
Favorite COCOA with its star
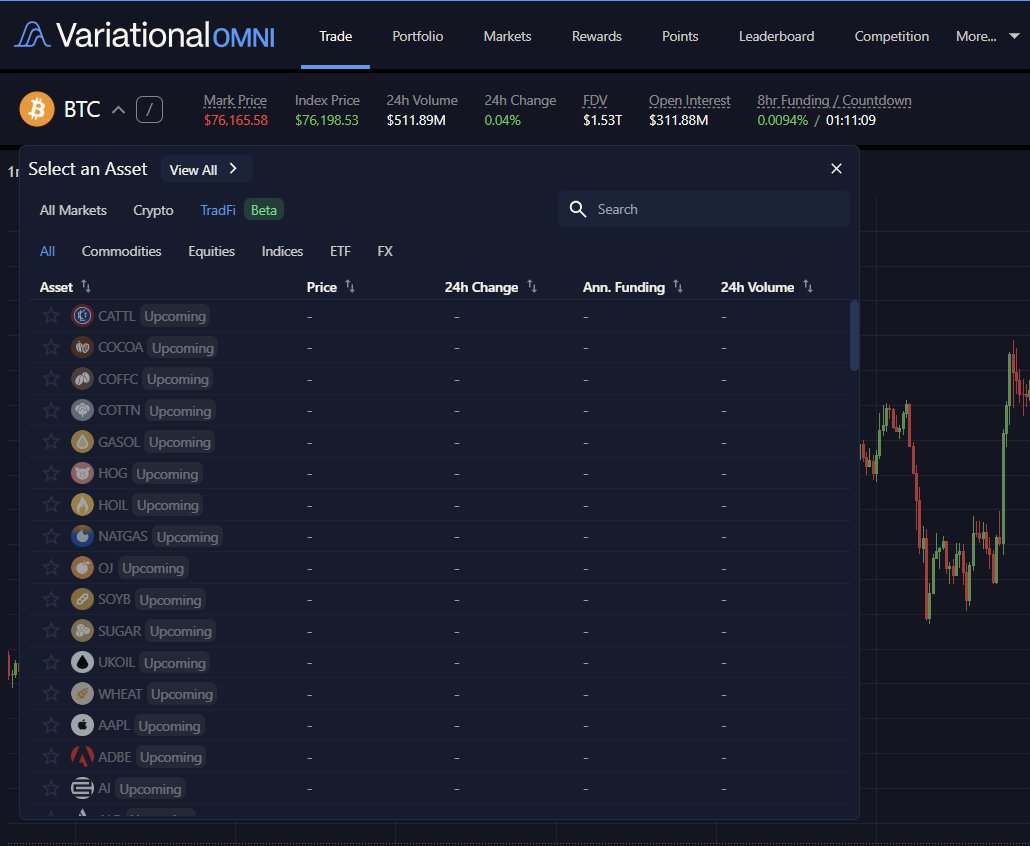(51, 347)
